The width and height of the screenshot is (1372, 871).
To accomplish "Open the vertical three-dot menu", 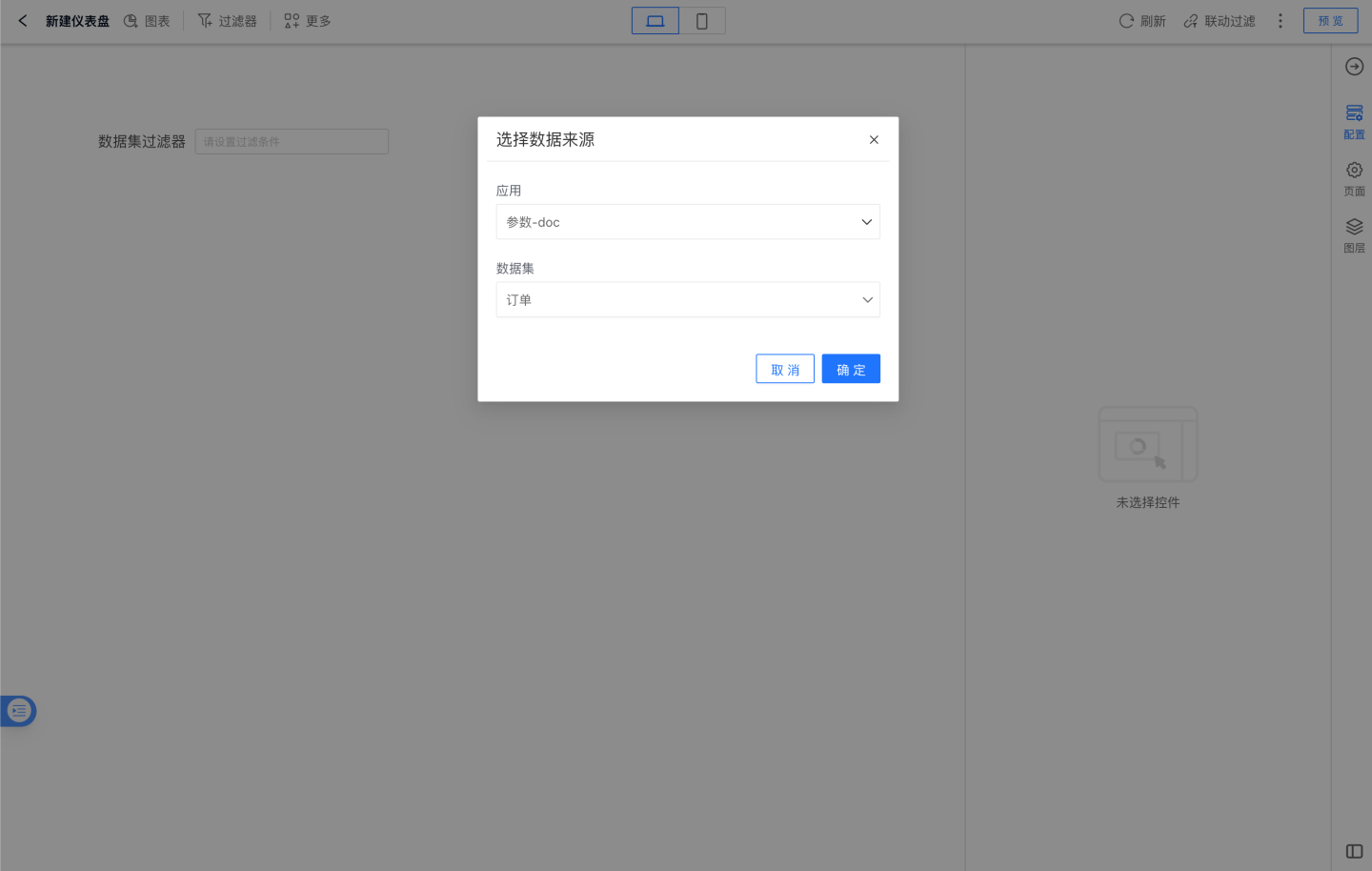I will 1280,21.
